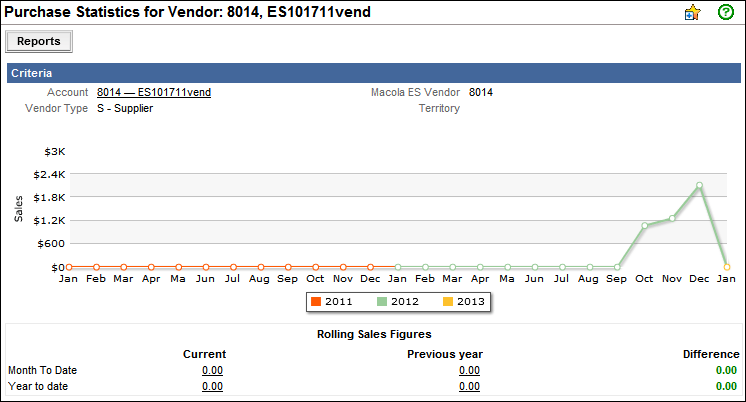Click the yellow 2013 legend swatch
This screenshot has height=402, width=746.
(446, 301)
